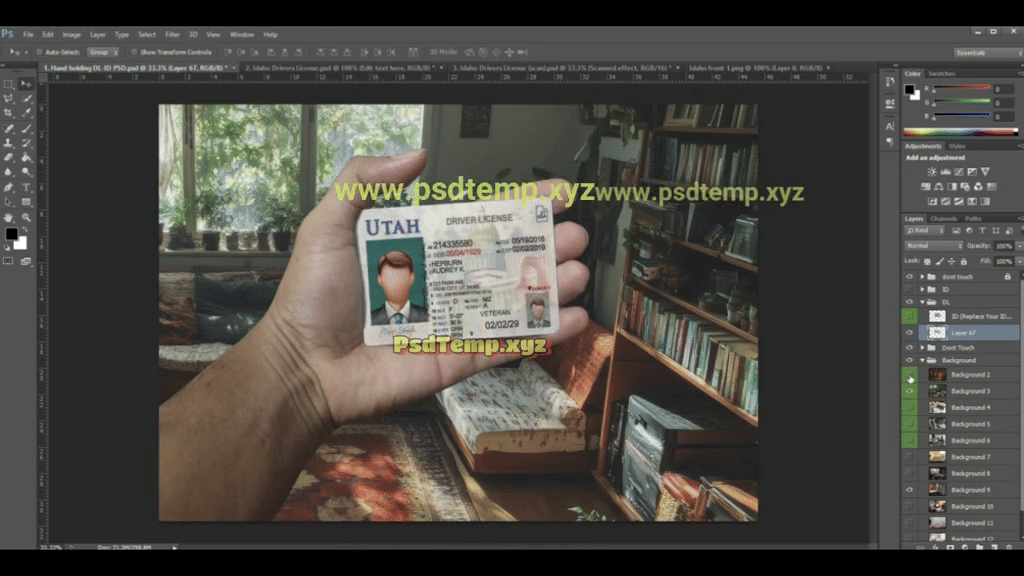
Task: Click the Background 9 layer thumbnail
Action: [937, 490]
